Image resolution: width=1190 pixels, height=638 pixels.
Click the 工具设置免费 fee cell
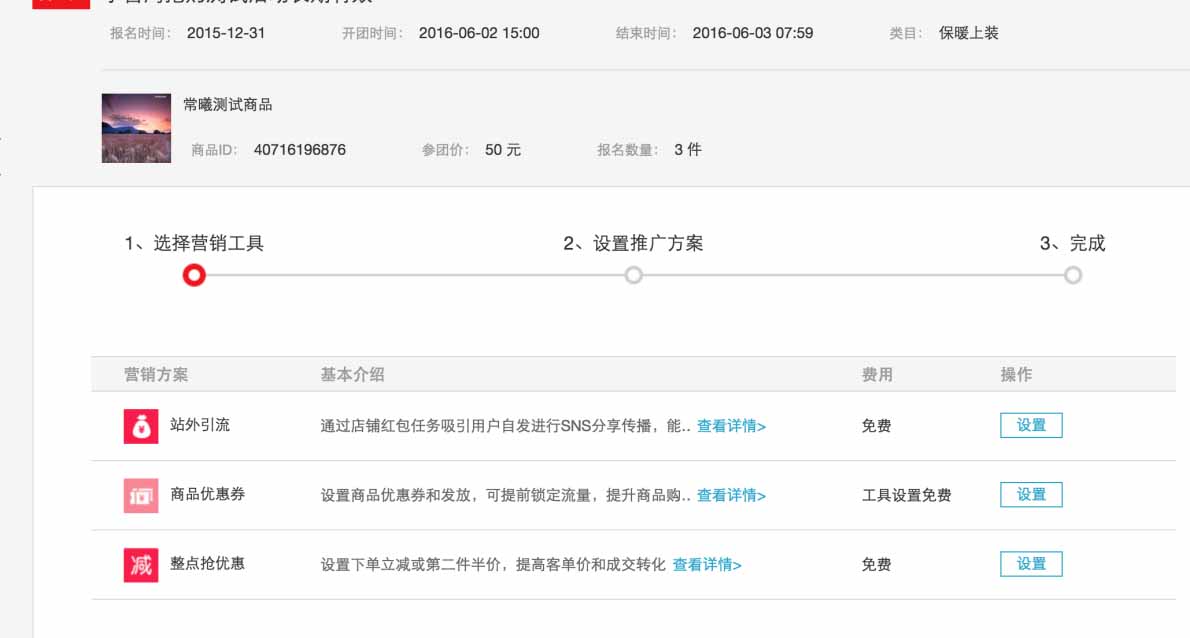(907, 495)
